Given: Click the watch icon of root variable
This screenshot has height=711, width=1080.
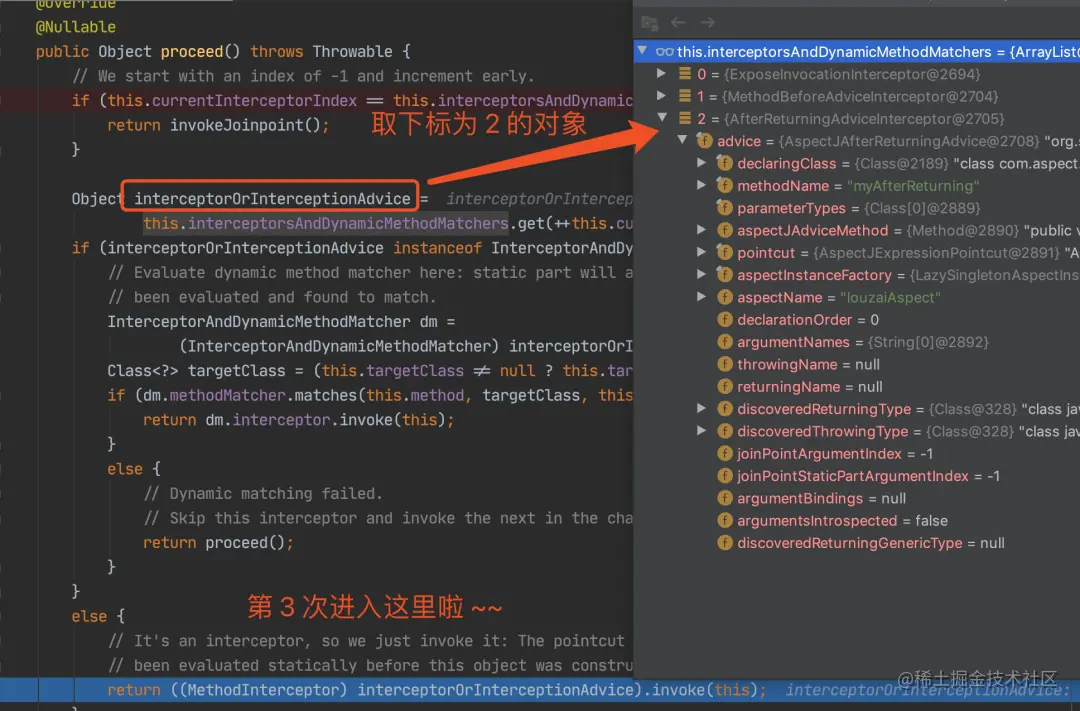Looking at the screenshot, I should pos(664,52).
